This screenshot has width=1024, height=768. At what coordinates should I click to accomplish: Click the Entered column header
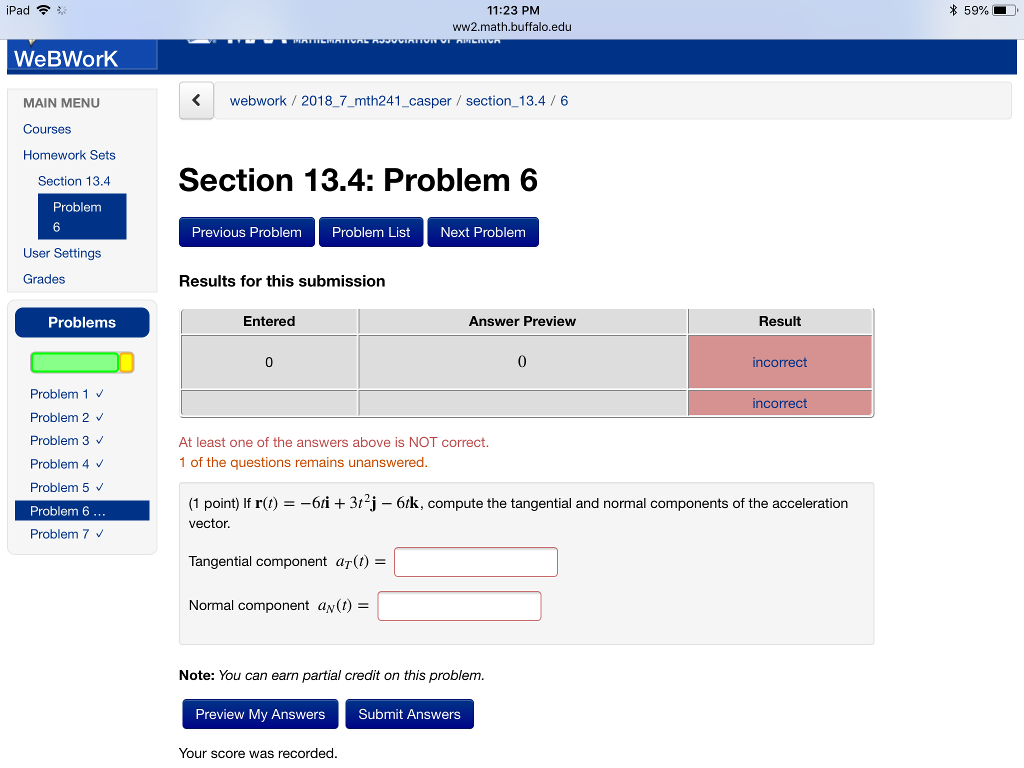coord(269,321)
